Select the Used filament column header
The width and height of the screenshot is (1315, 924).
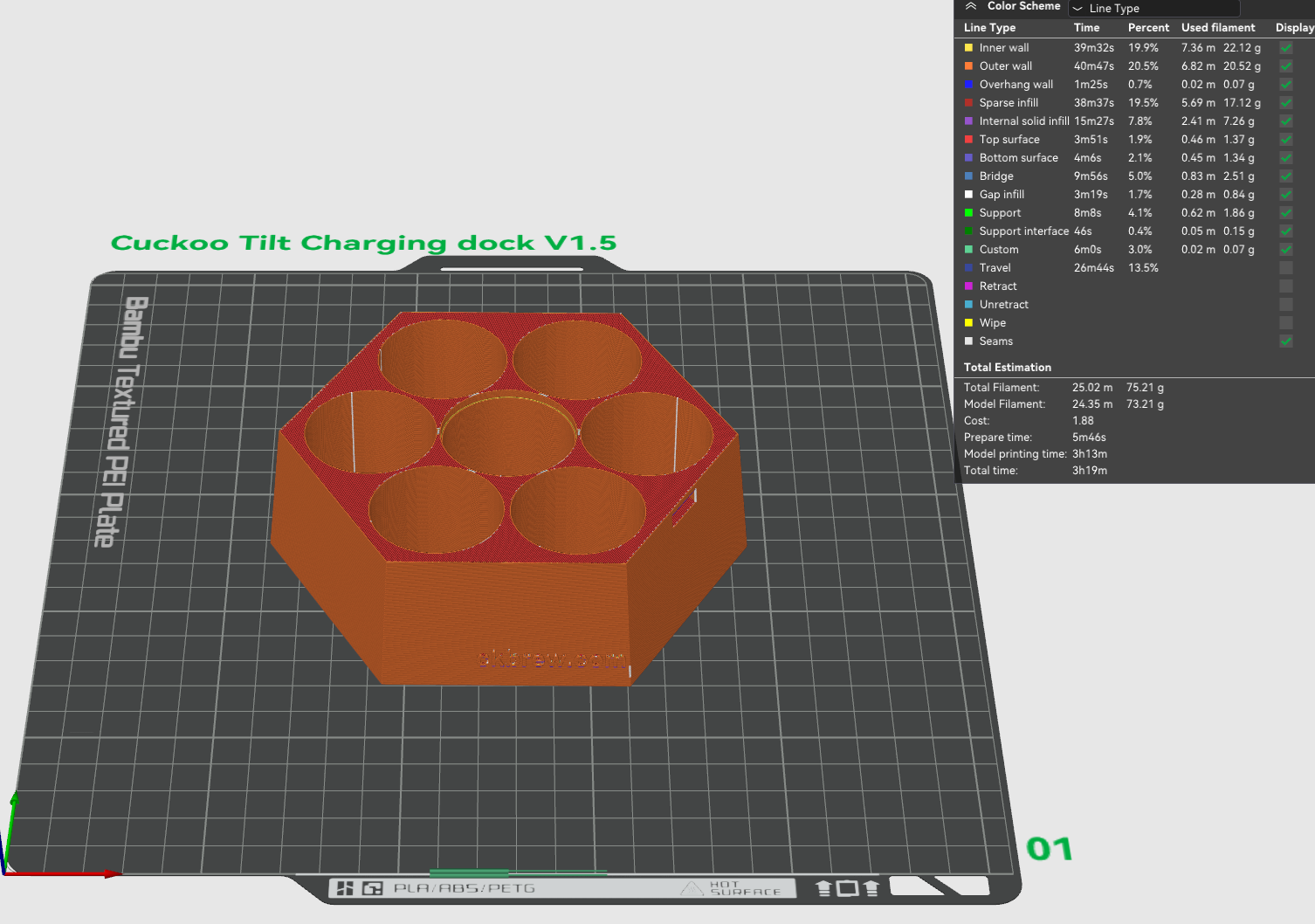(x=1217, y=28)
